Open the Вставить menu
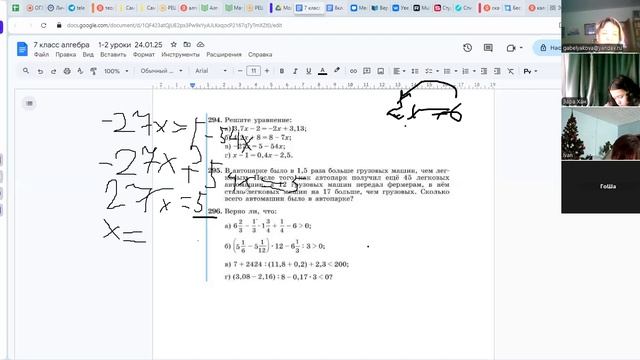Viewport: 640px width, 360px height. click(113, 54)
